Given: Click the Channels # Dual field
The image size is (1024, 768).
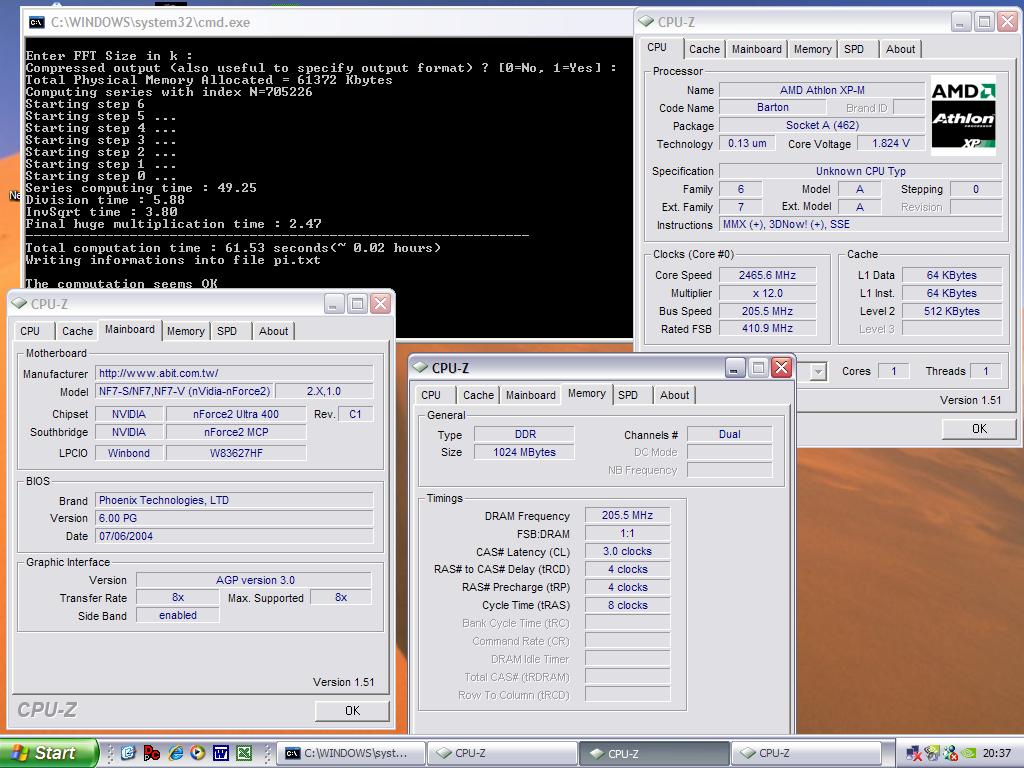Looking at the screenshot, I should (729, 434).
